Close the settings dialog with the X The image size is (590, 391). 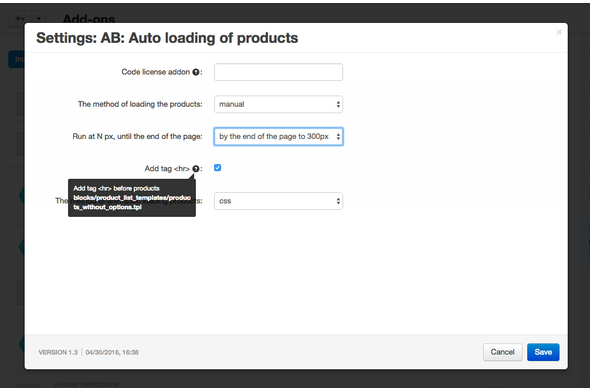[x=559, y=32]
